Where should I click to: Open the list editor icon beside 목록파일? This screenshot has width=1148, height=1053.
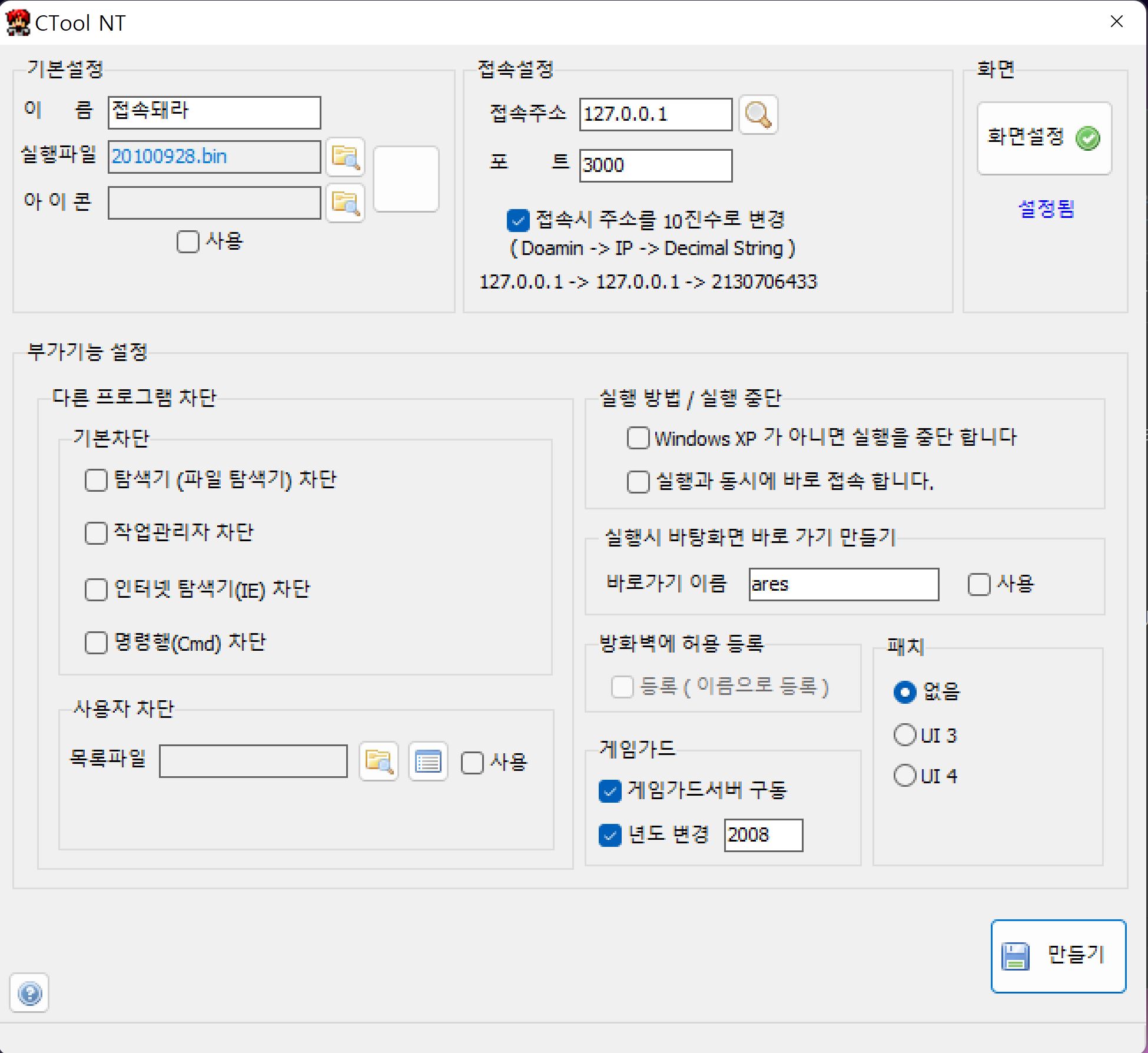428,761
